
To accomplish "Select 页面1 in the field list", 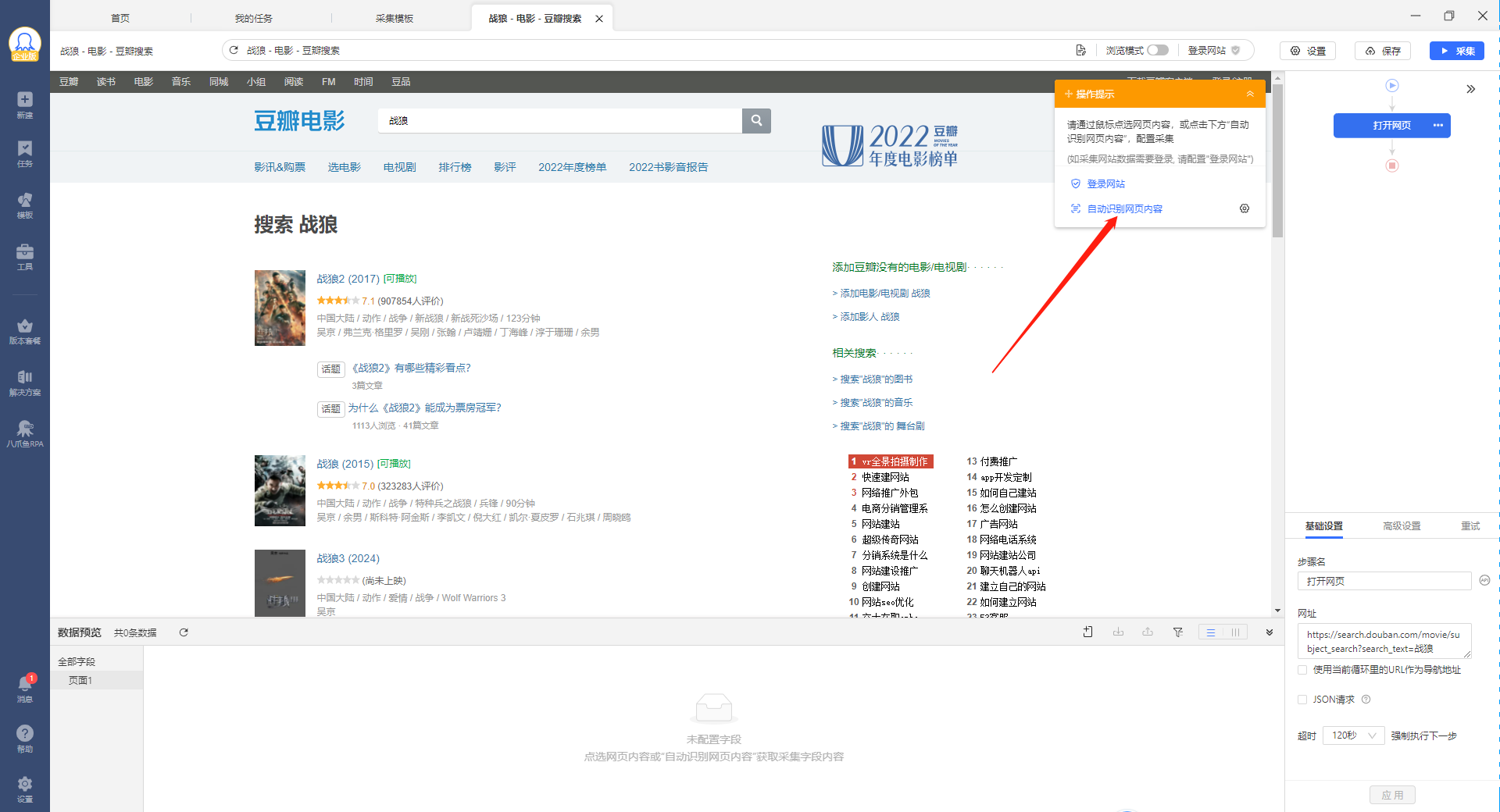I will coord(97,680).
